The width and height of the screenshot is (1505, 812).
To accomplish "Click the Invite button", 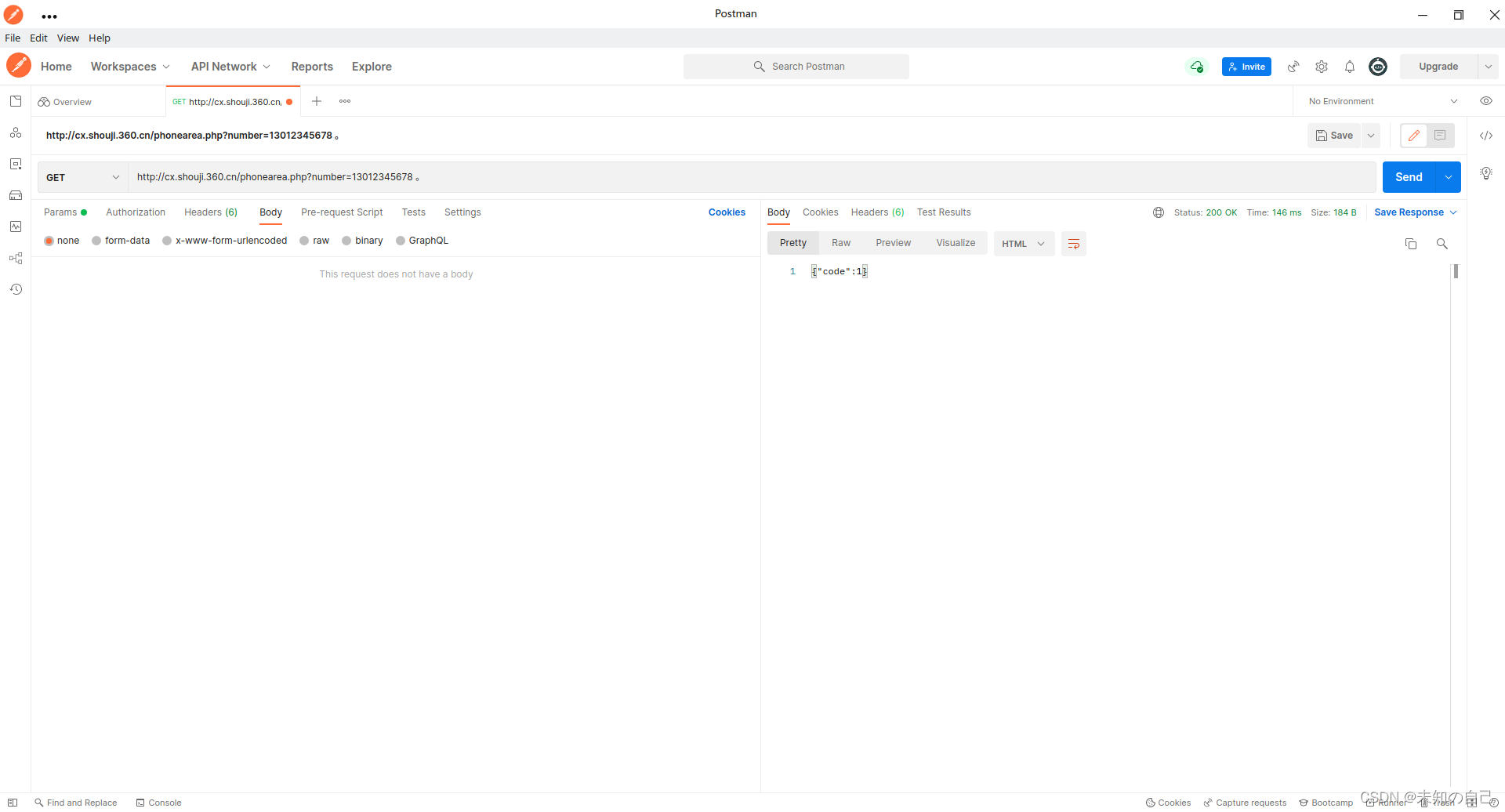I will [1246, 67].
